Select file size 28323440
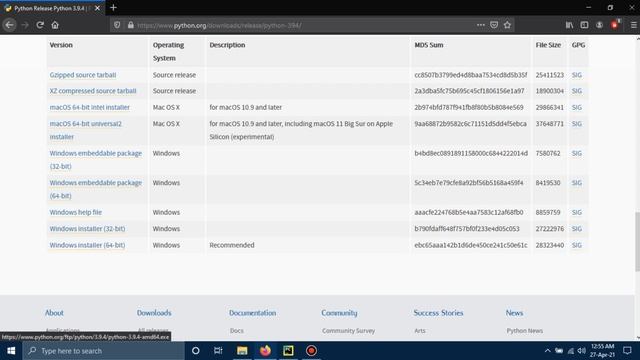The image size is (640, 360). [x=550, y=245]
